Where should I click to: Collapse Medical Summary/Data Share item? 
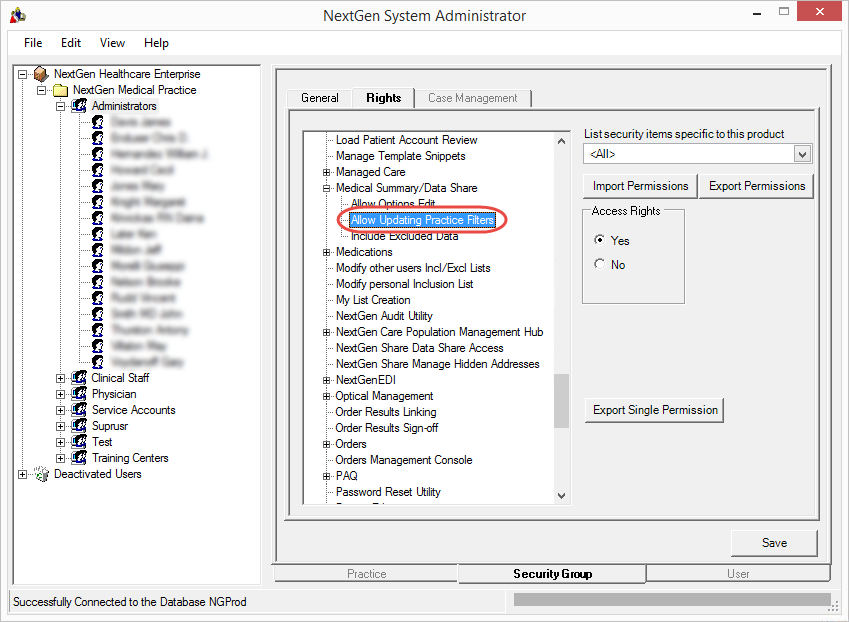[326, 188]
